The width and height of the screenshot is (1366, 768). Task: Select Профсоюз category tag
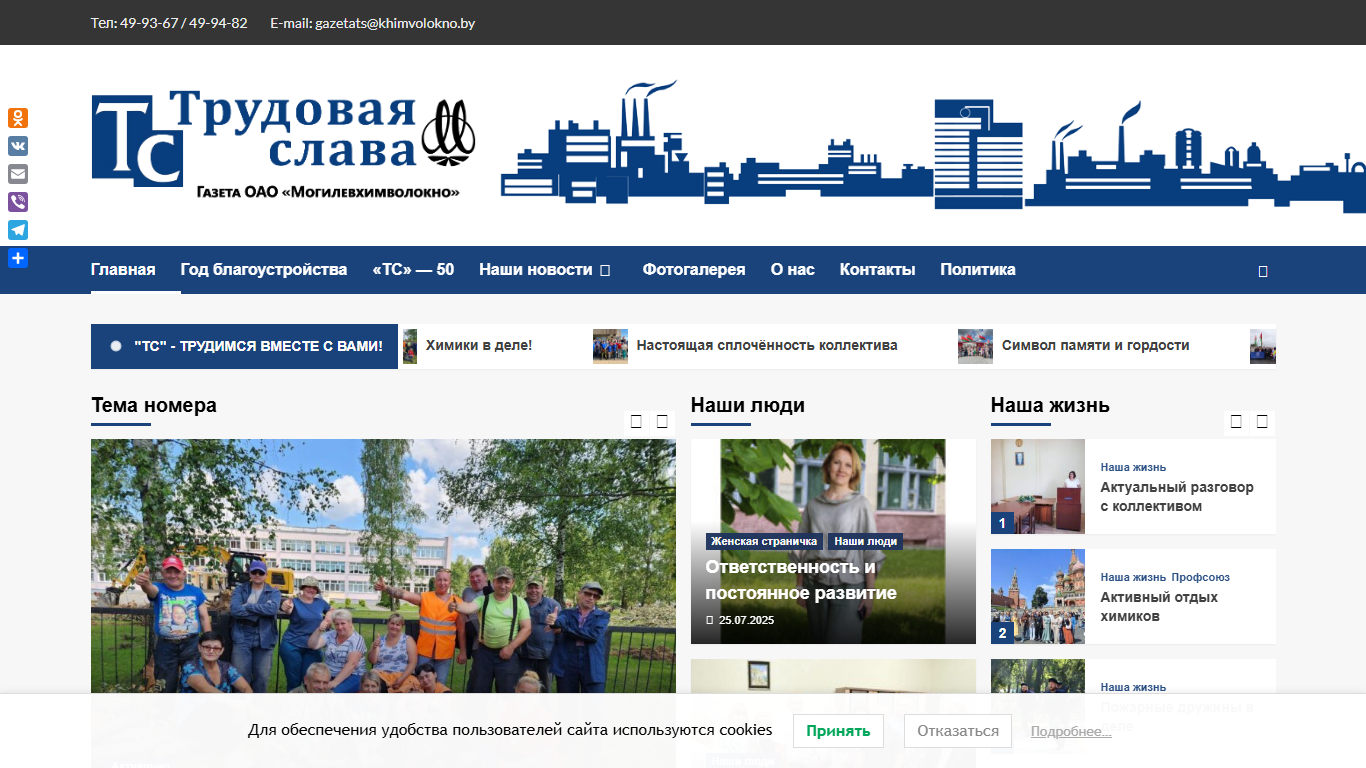pos(1201,577)
